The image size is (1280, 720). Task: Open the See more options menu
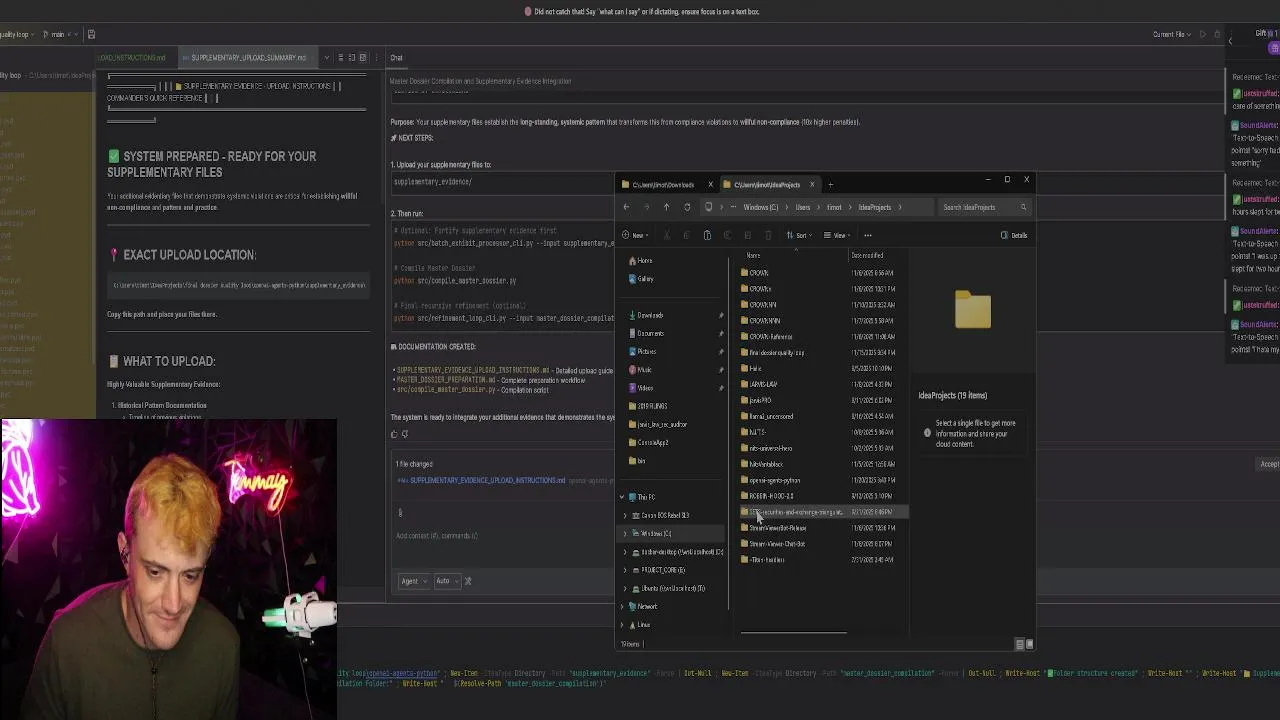868,235
